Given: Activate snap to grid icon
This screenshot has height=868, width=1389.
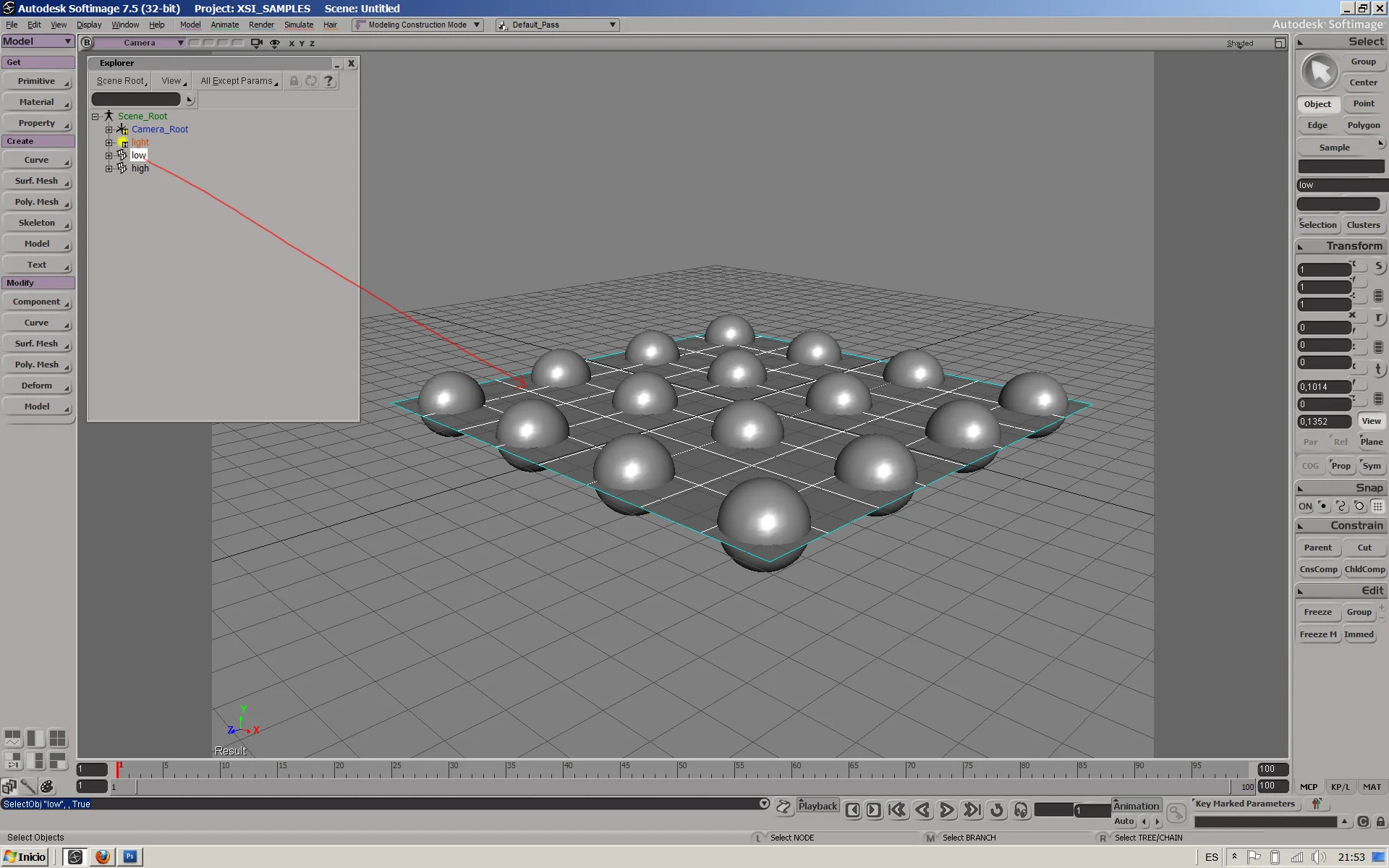Looking at the screenshot, I should (1377, 506).
